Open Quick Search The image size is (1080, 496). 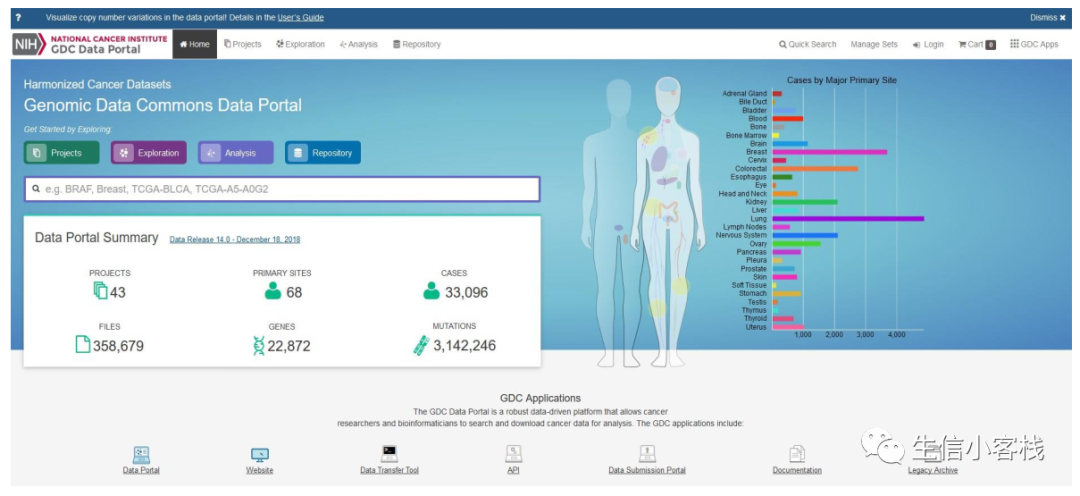pos(807,44)
